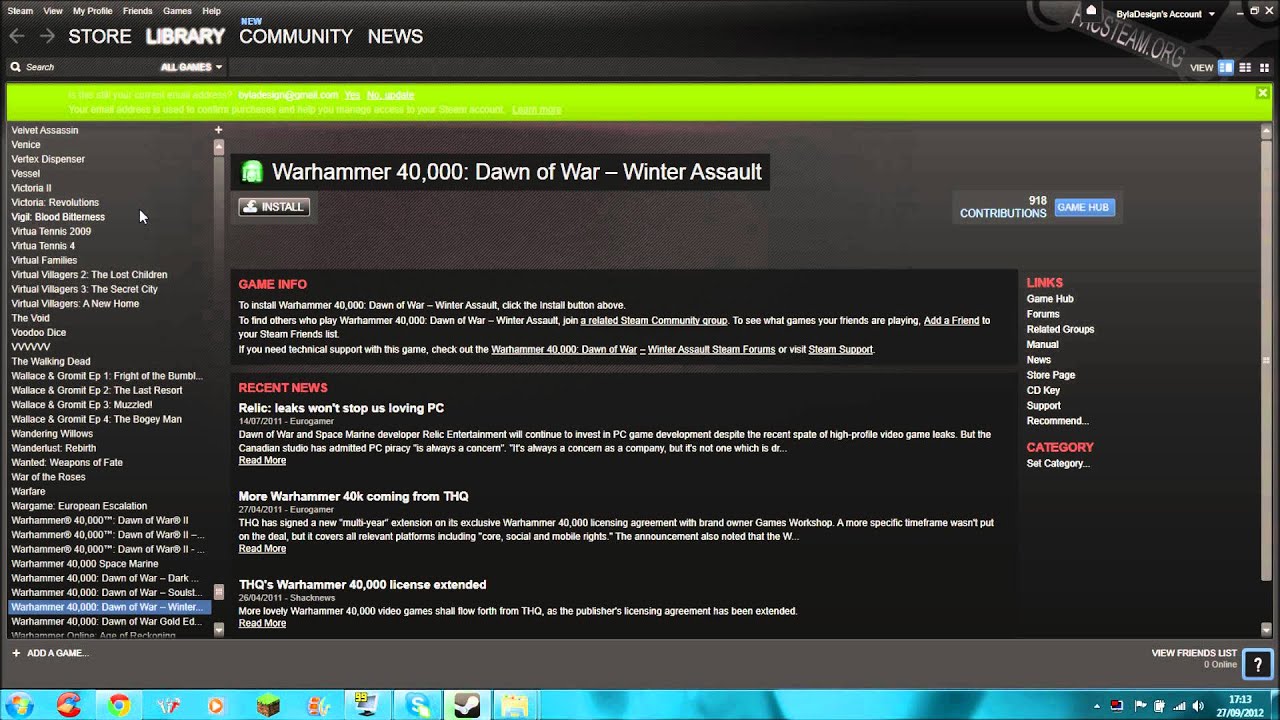Screen dimensions: 1280x720
Task: Open the Help menu
Action: (x=211, y=11)
